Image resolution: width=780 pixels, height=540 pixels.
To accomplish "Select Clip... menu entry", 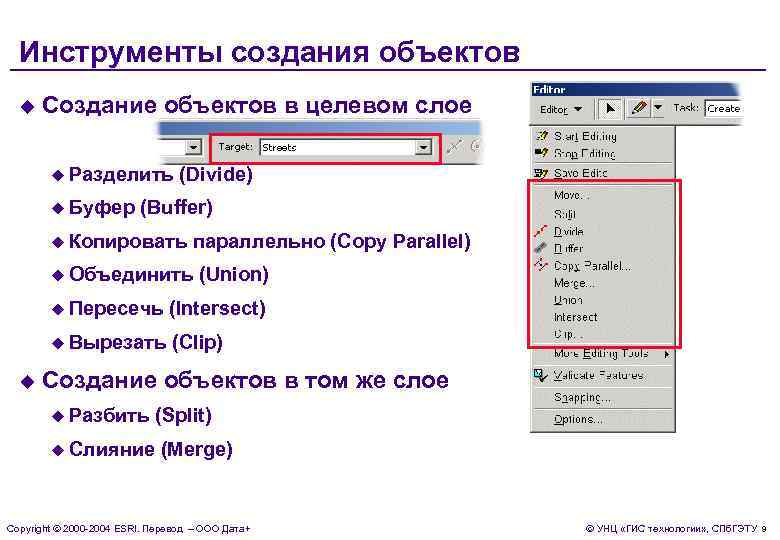I will point(568,335).
